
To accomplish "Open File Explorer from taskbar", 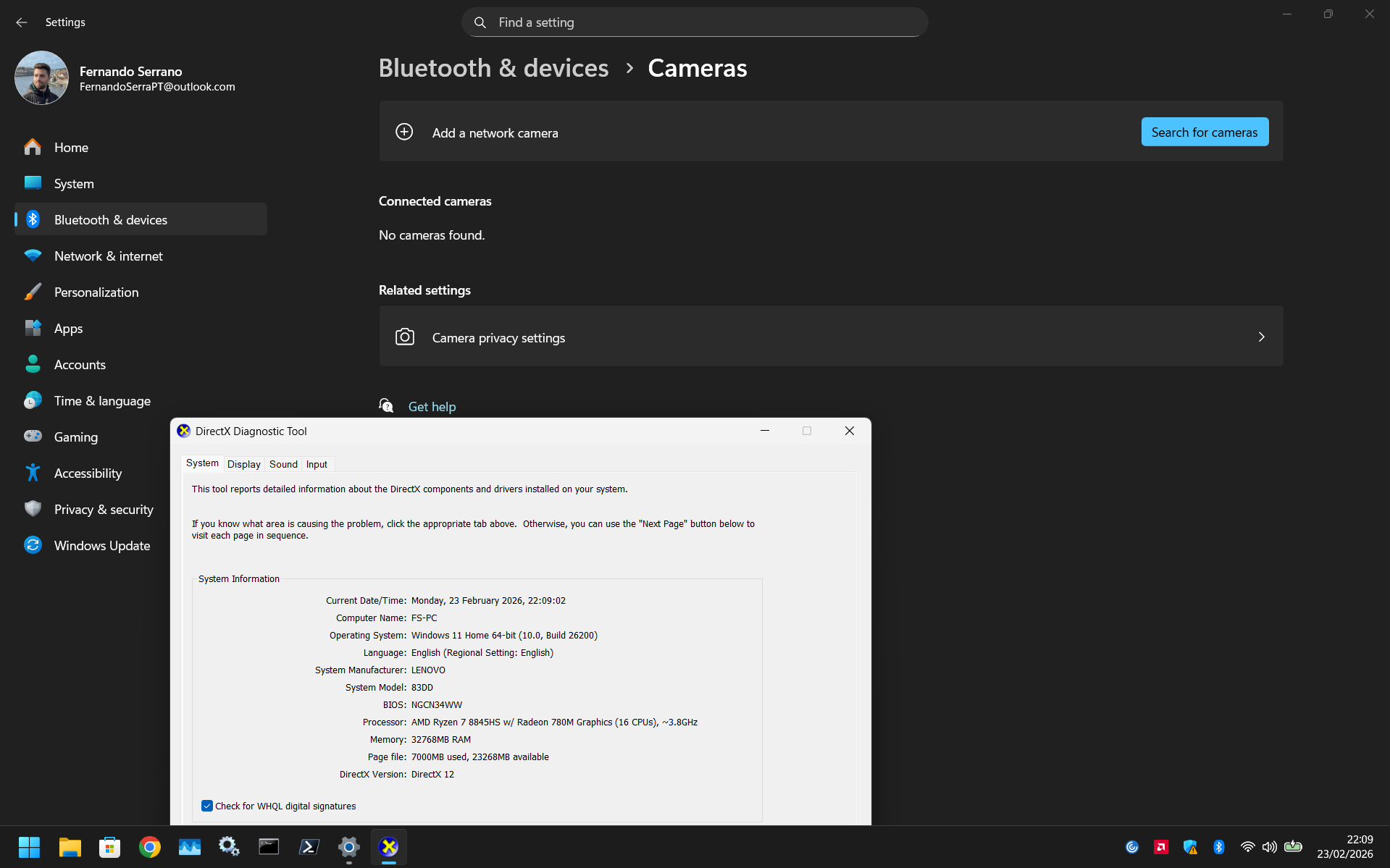I will (70, 847).
